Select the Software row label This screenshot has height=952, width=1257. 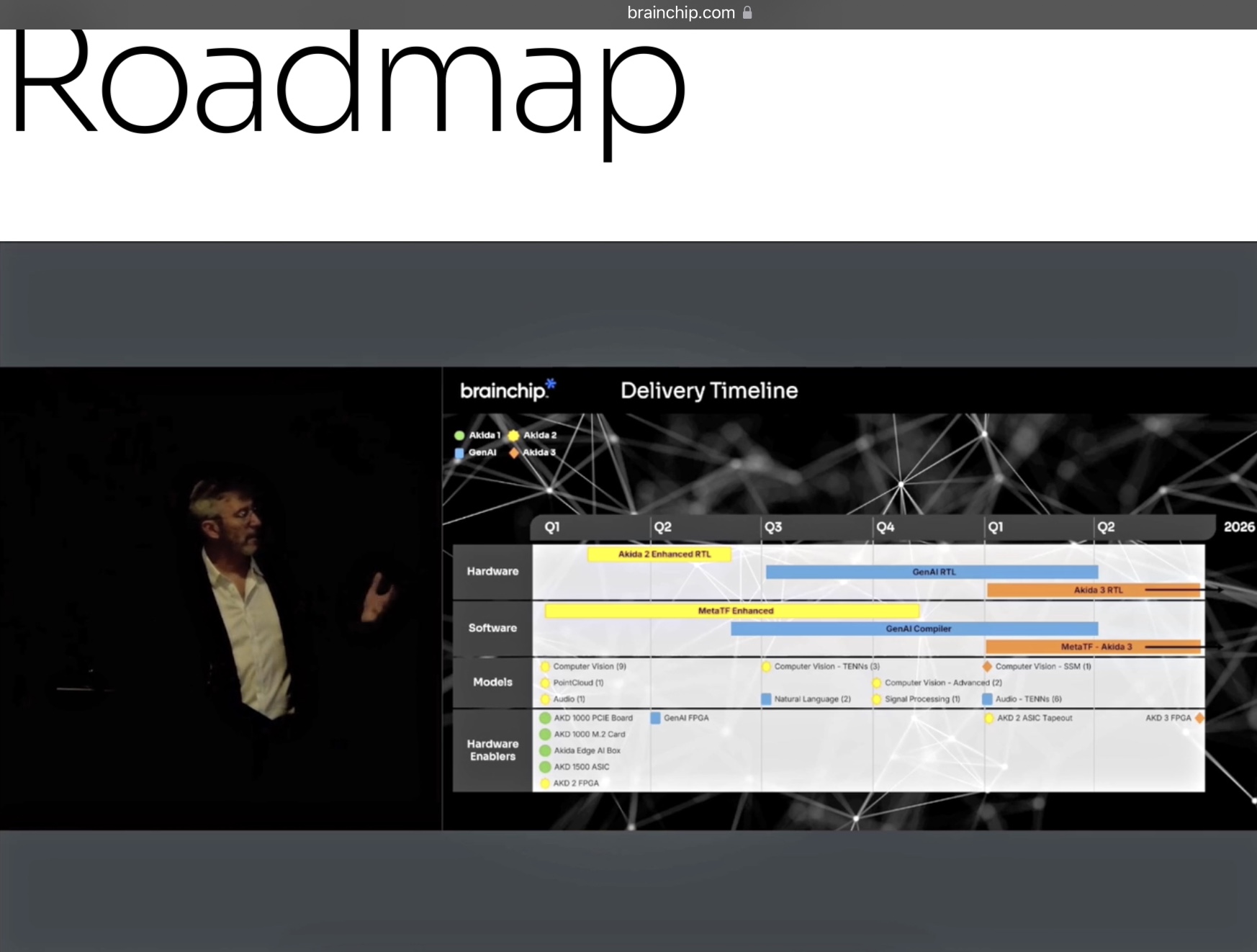coord(492,628)
